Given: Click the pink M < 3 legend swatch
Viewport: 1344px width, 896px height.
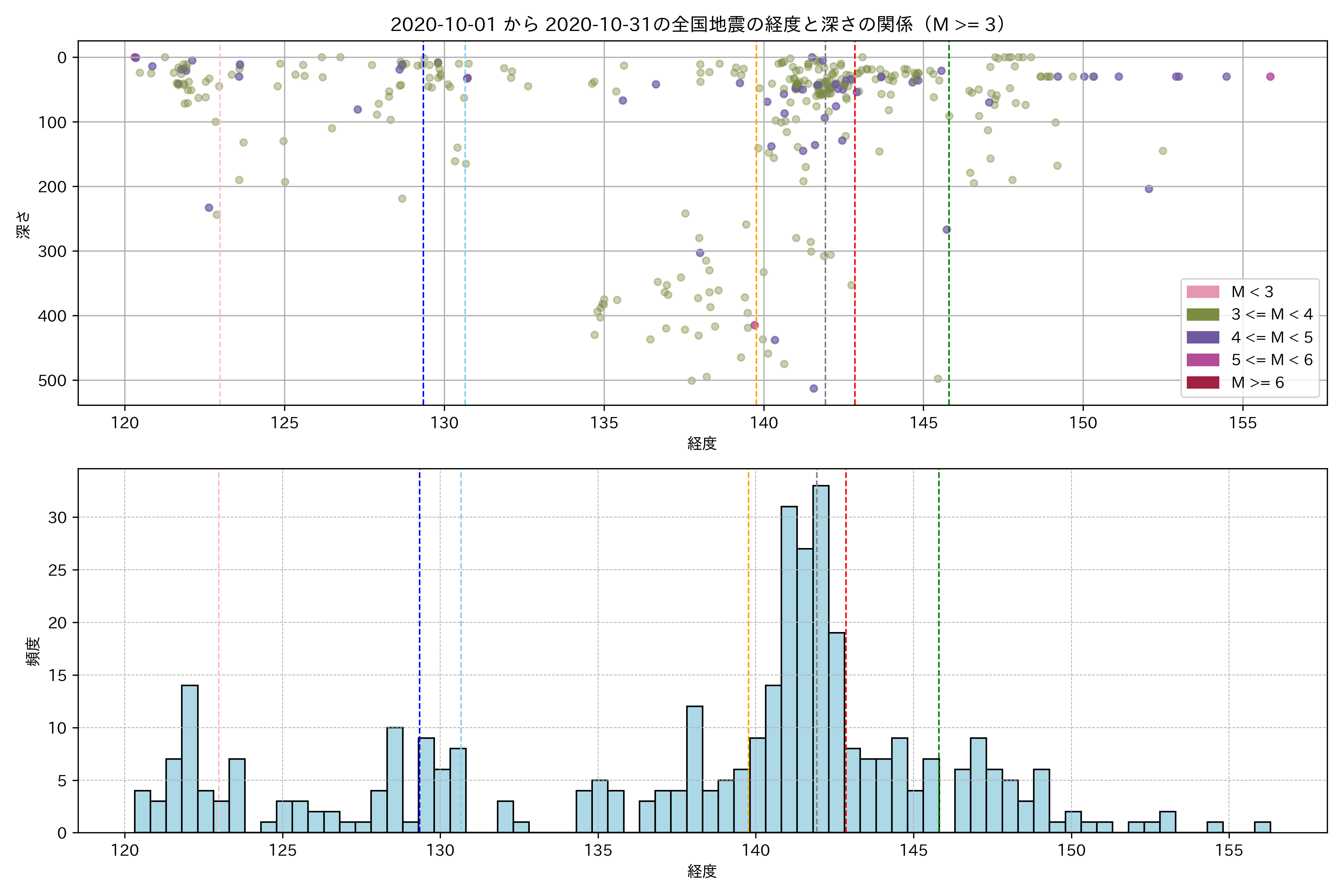Looking at the screenshot, I should 1202,292.
